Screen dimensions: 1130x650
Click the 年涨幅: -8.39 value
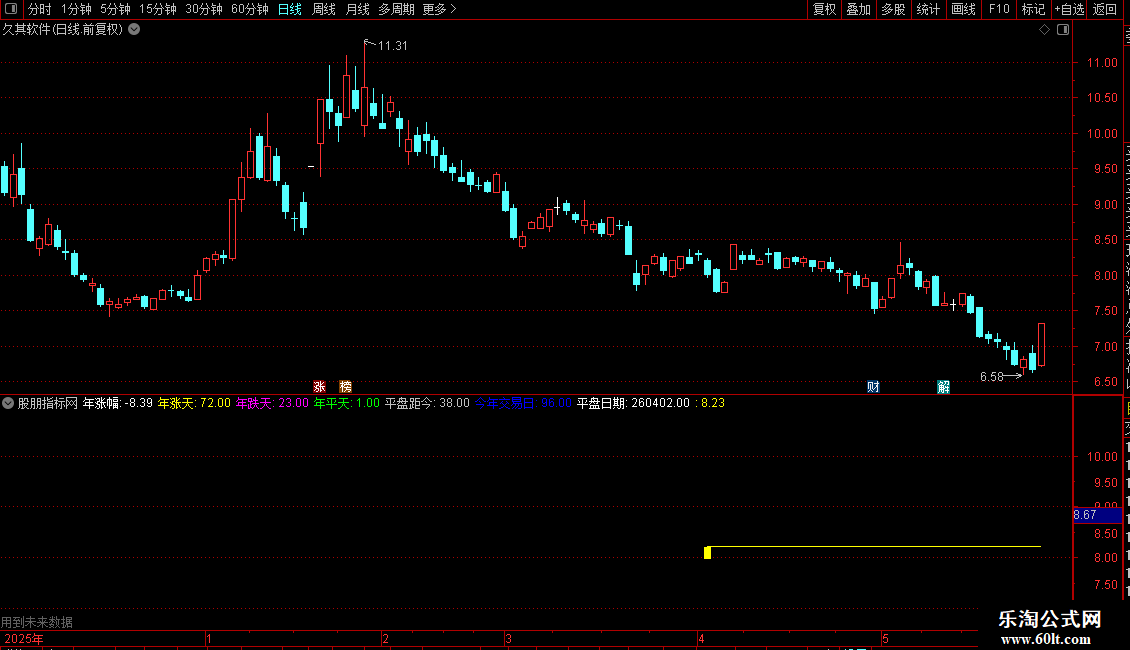click(x=117, y=404)
